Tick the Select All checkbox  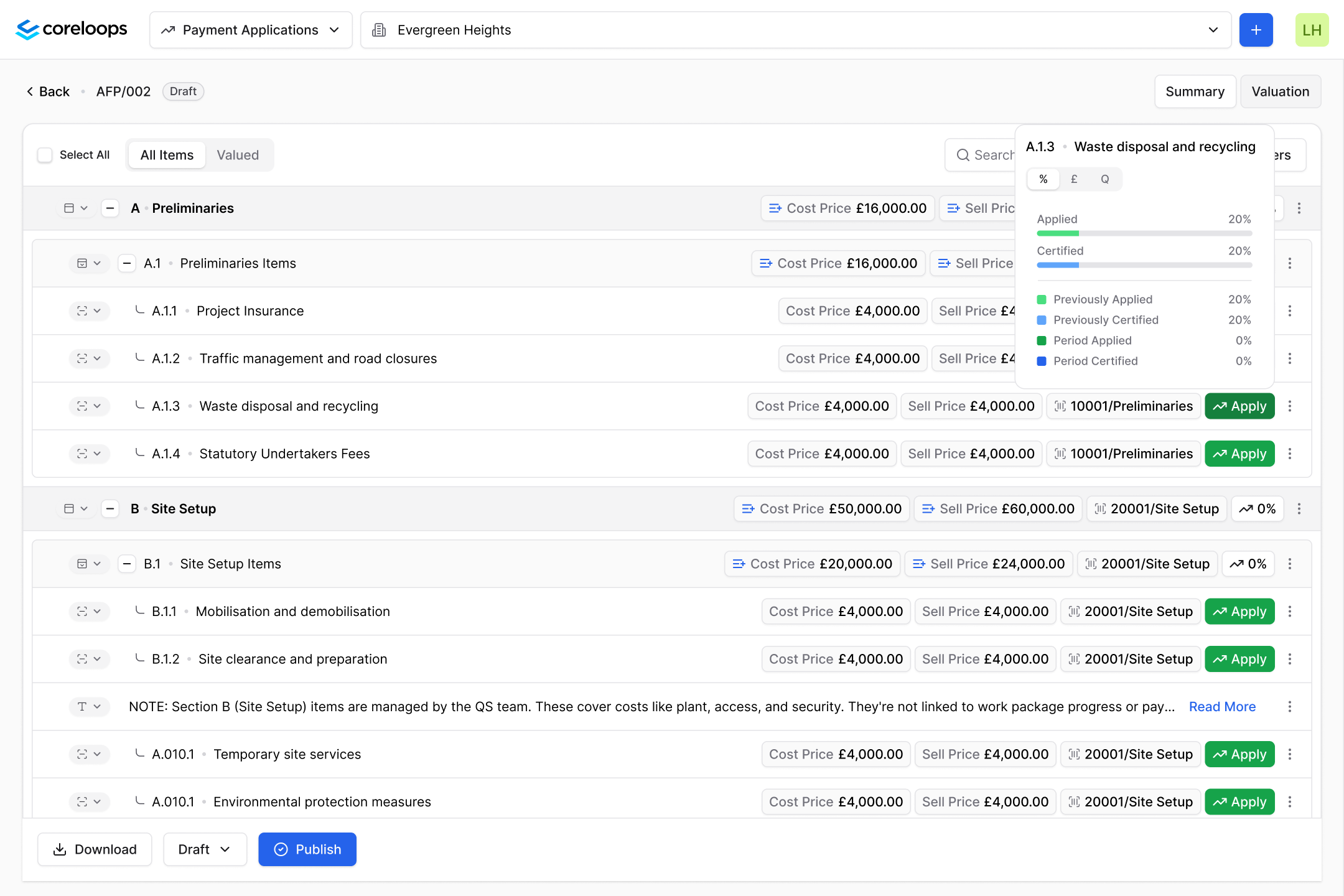click(x=45, y=155)
